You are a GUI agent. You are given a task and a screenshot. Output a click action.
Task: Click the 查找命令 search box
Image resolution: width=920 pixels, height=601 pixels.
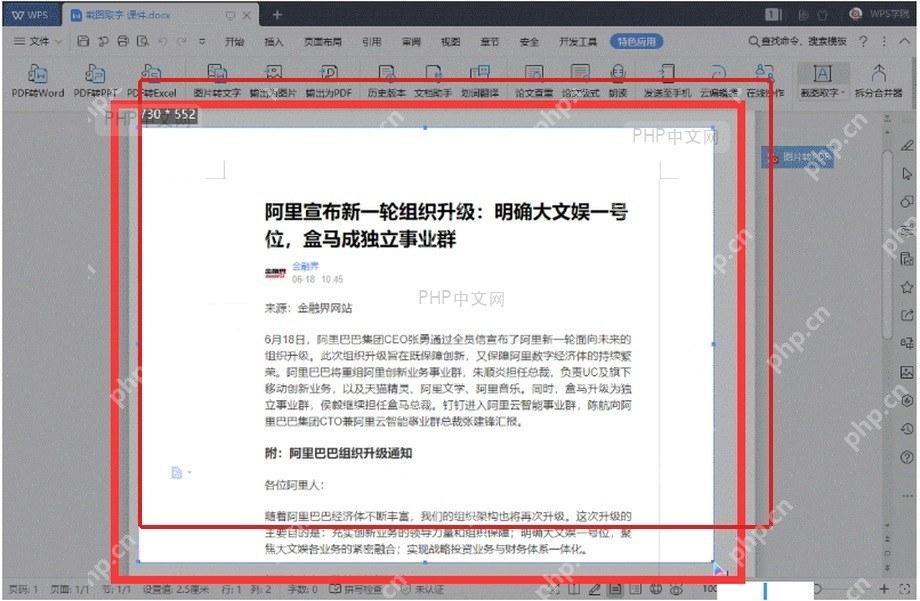coord(798,41)
